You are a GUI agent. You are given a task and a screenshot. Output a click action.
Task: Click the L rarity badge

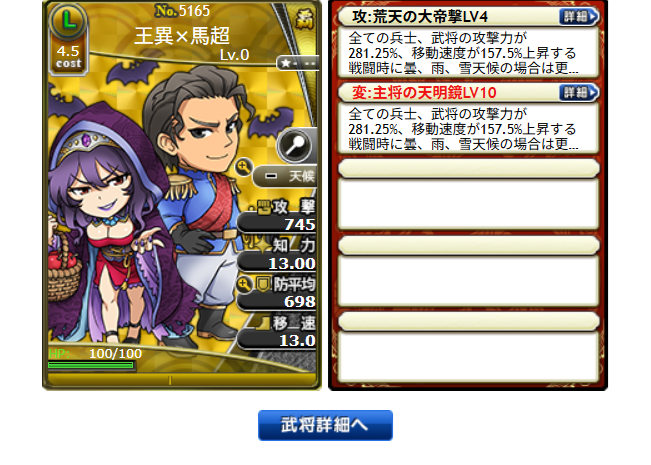[68, 20]
